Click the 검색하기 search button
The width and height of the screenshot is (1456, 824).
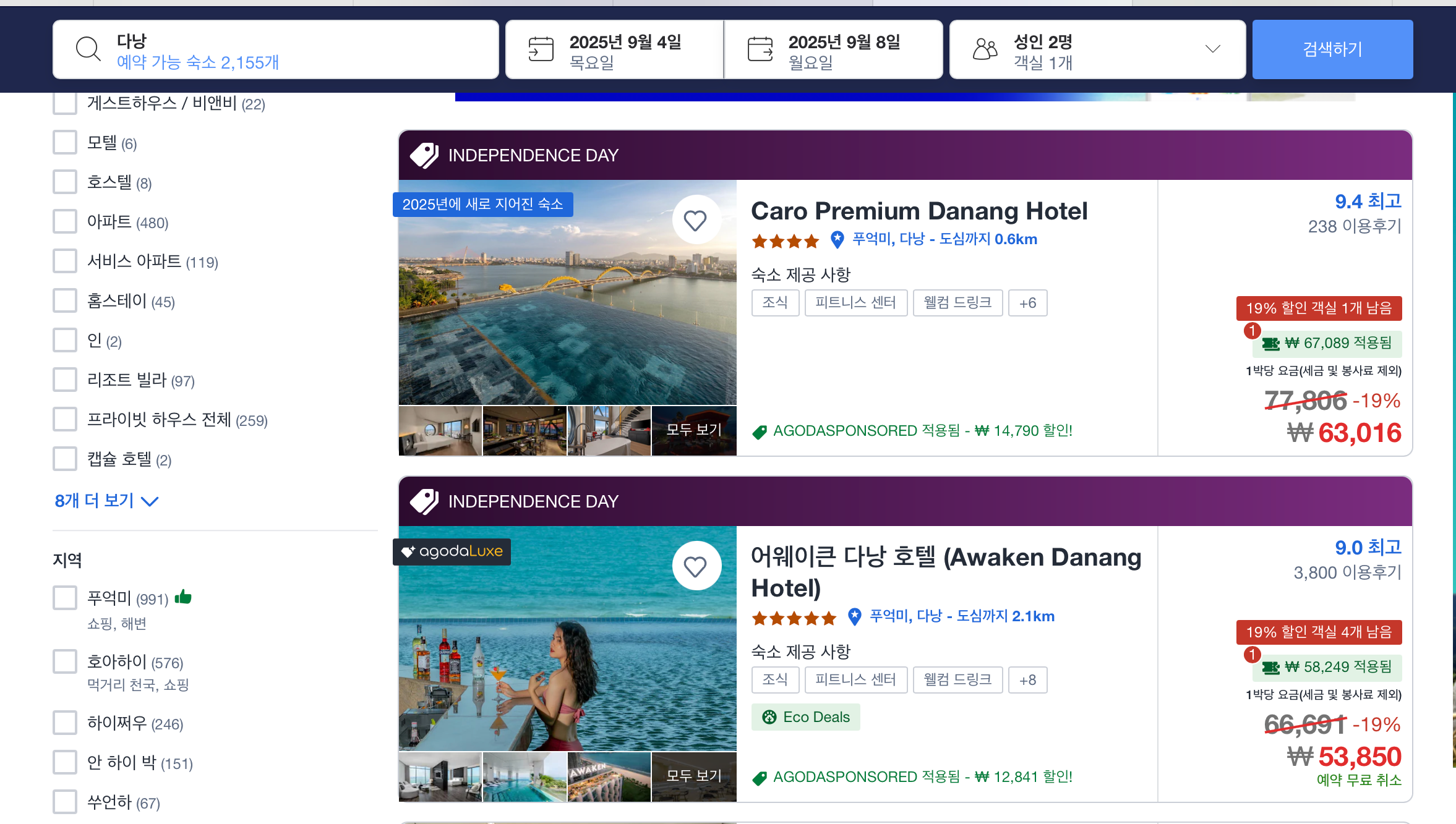(x=1332, y=49)
